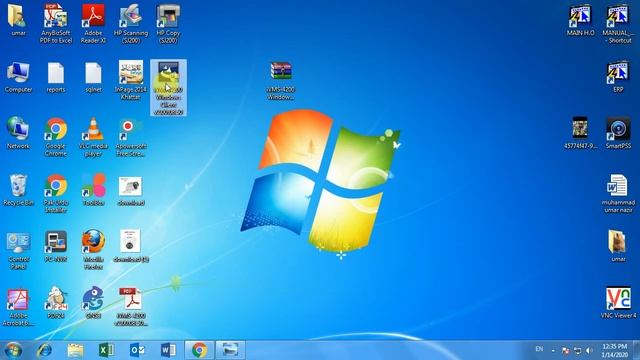
Task: Open the Windows Start menu
Action: click(13, 350)
